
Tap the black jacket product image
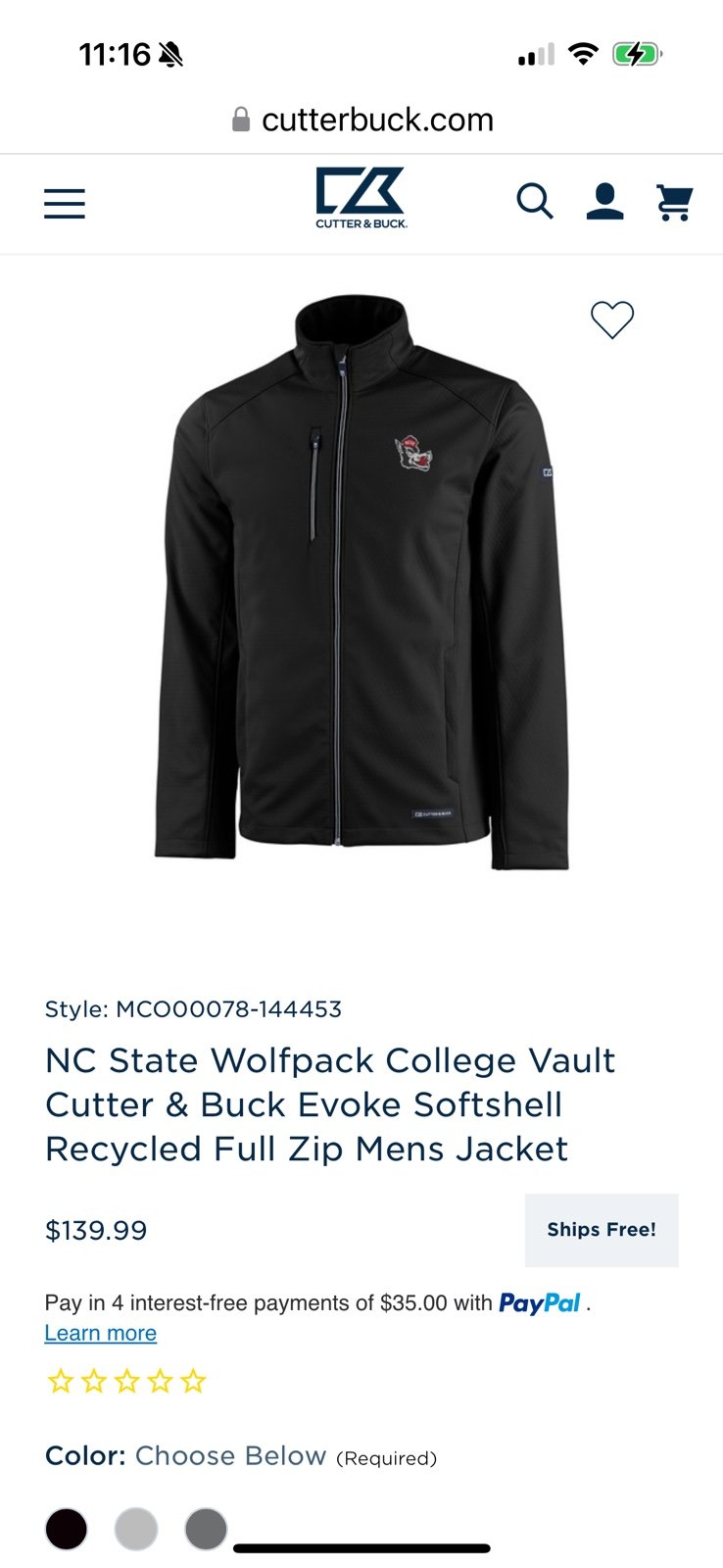pos(361,581)
